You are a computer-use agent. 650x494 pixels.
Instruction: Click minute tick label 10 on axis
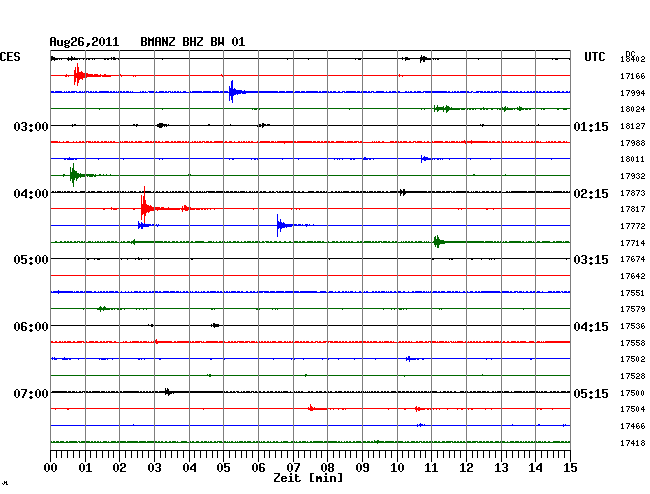pyautogui.click(x=397, y=468)
